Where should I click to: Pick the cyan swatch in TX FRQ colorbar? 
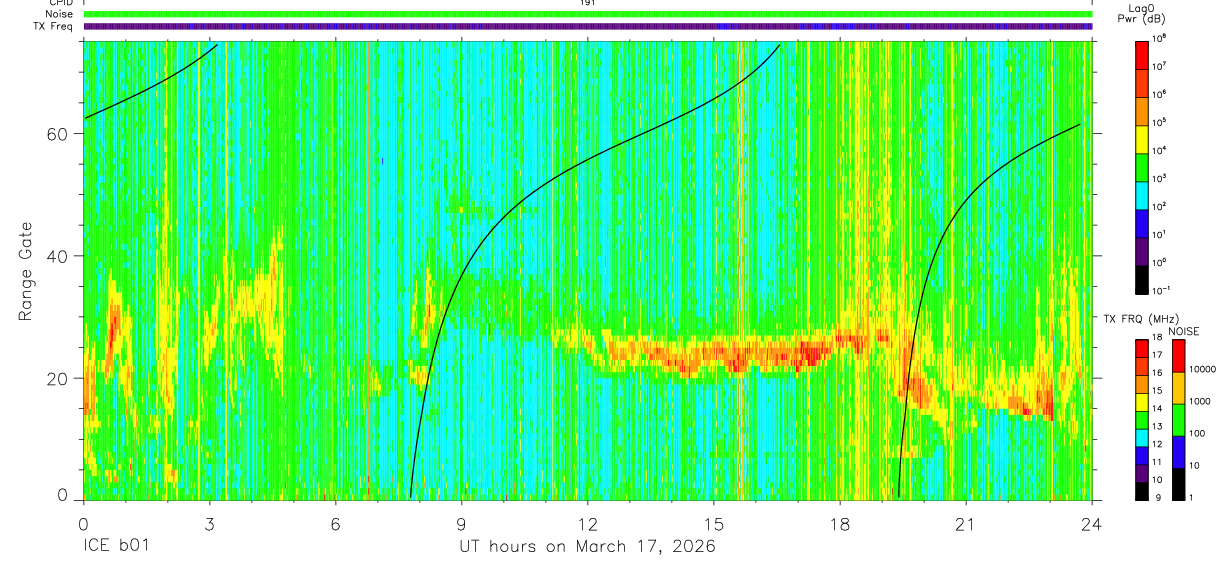tap(1141, 438)
